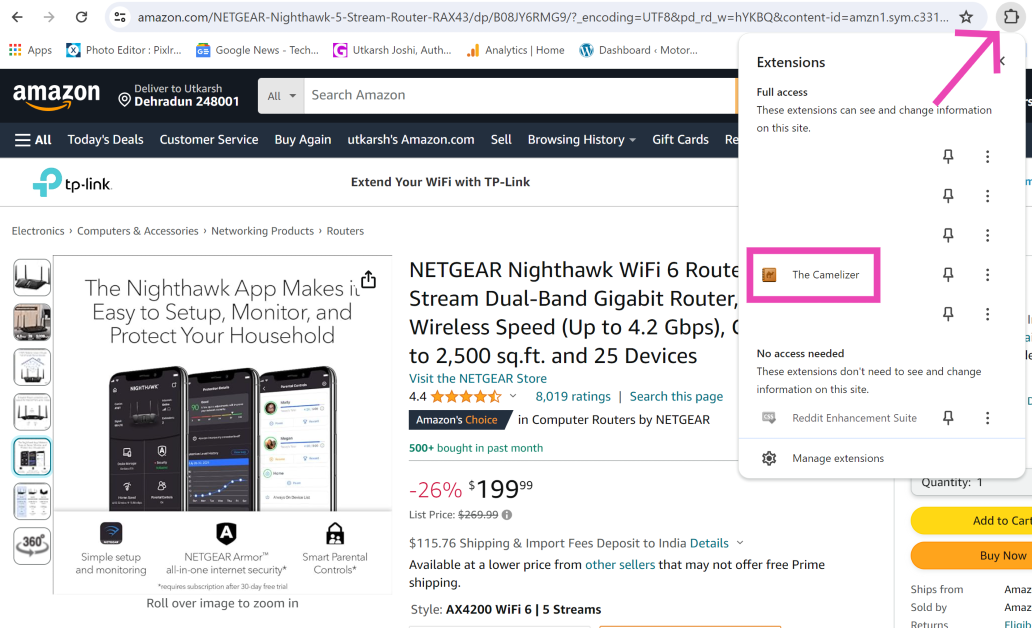Open the 360 degree product view
This screenshot has height=628, width=1032.
click(32, 545)
